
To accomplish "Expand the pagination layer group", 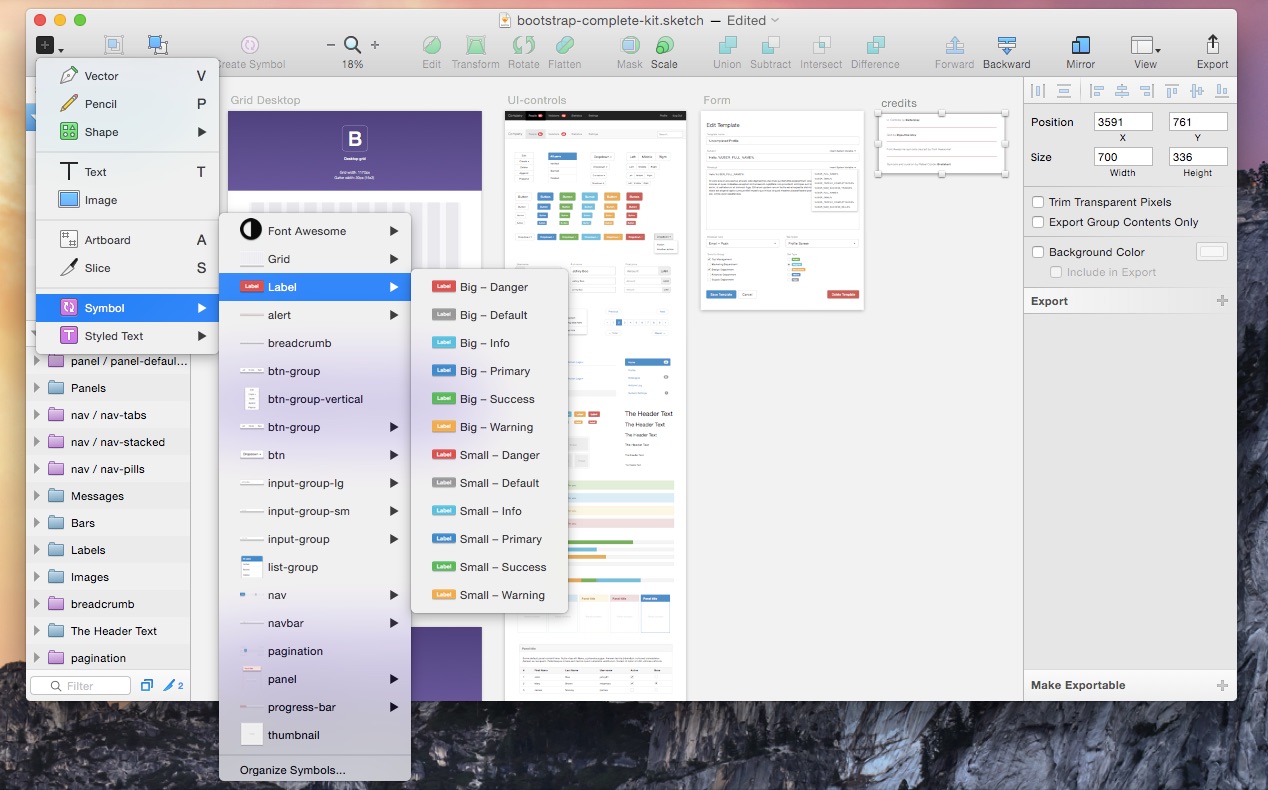I will point(37,658).
